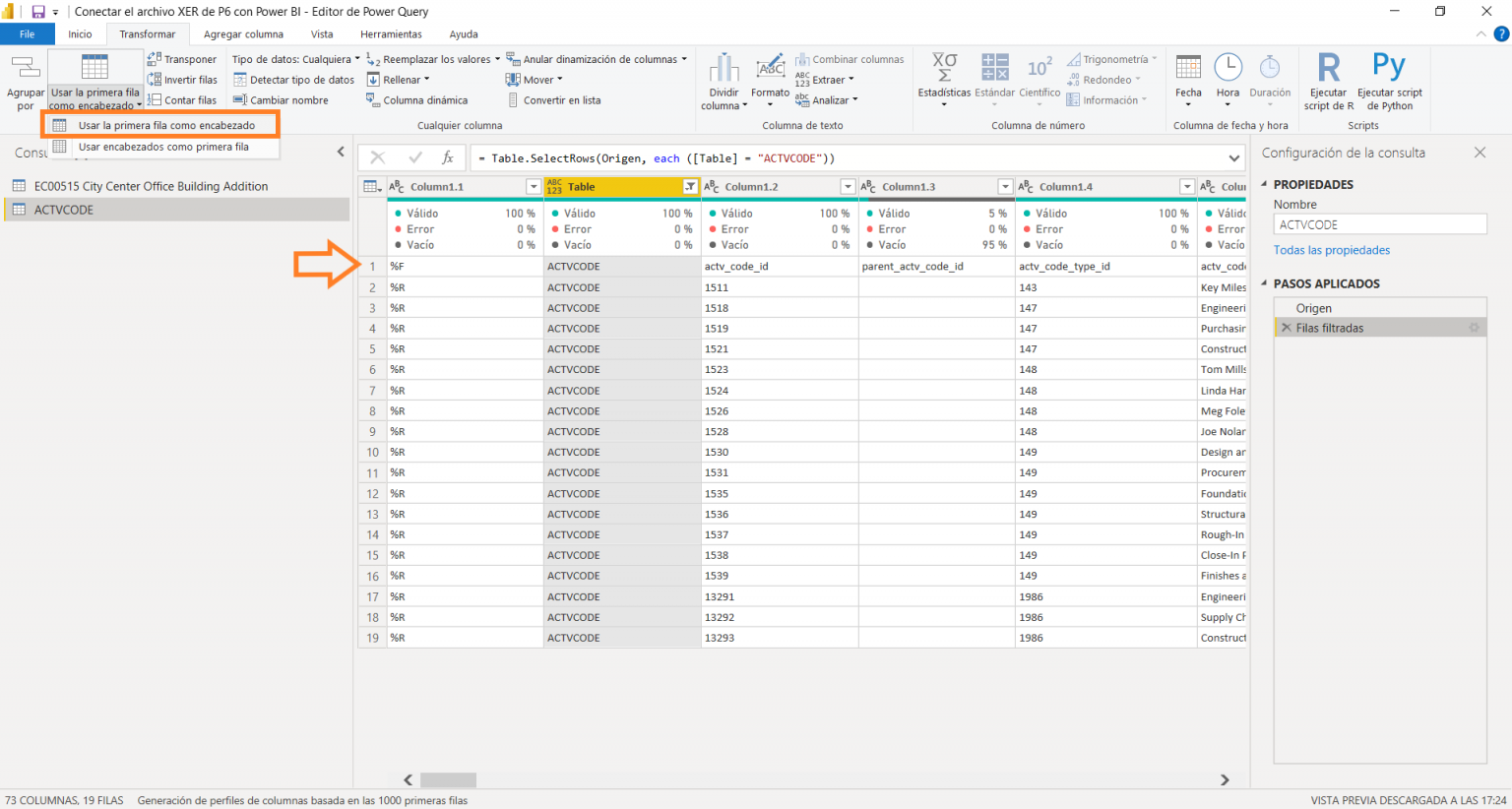
Task: Open the Column1.1 filter dropdown
Action: 535,186
